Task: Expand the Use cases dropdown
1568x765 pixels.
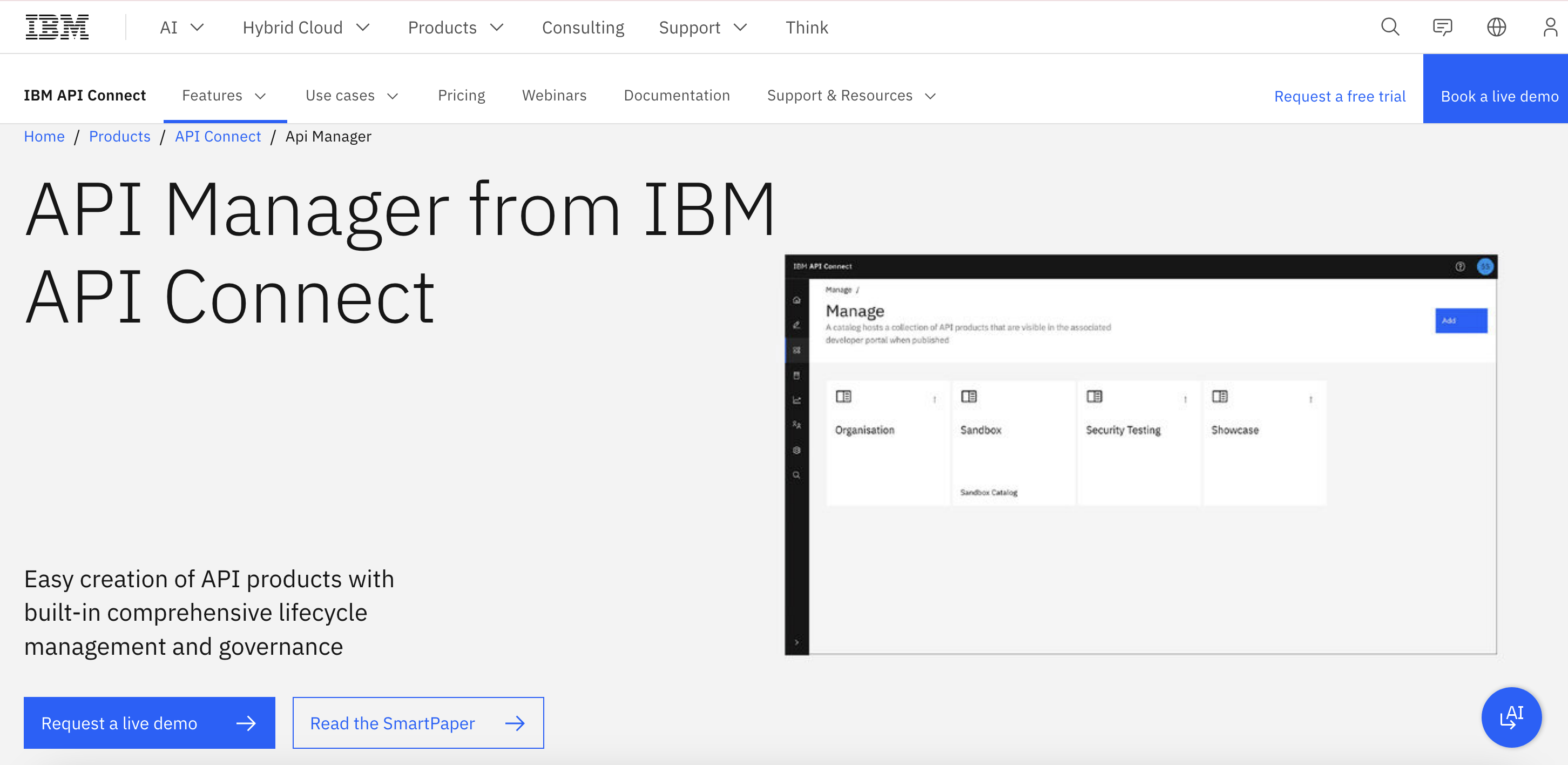Action: 352,96
